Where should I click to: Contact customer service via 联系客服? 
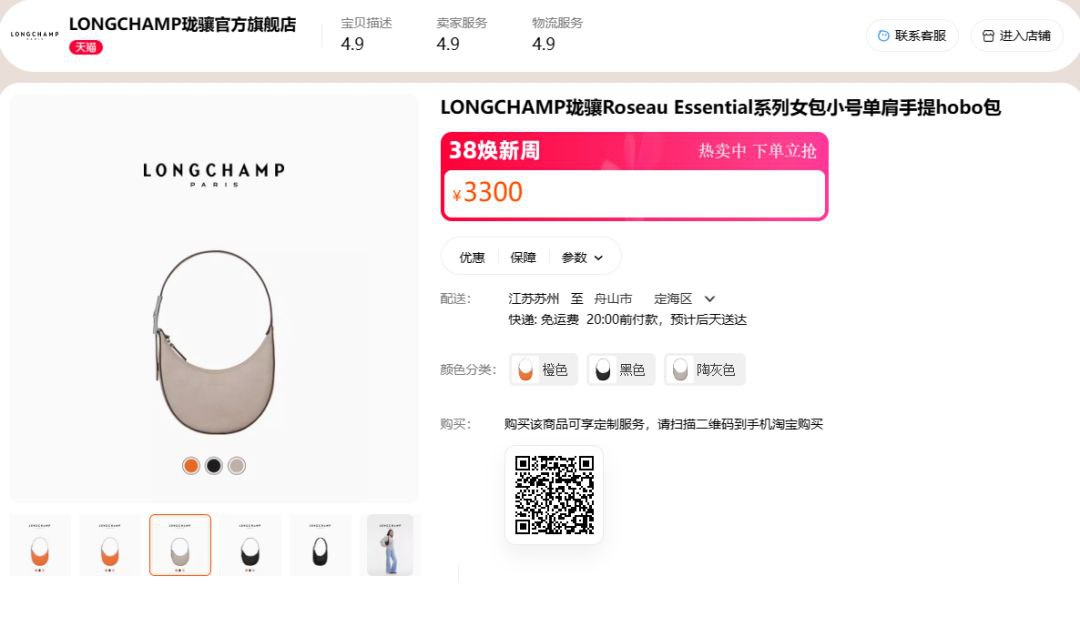pyautogui.click(x=912, y=36)
